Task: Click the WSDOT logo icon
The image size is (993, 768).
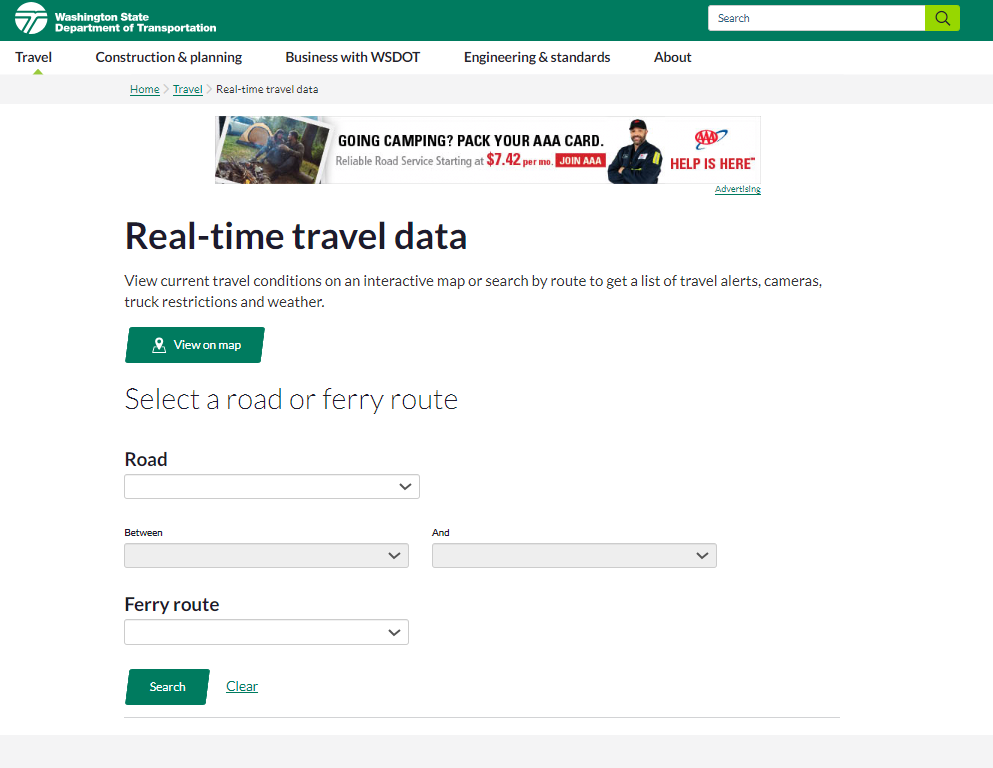Action: pyautogui.click(x=31, y=18)
